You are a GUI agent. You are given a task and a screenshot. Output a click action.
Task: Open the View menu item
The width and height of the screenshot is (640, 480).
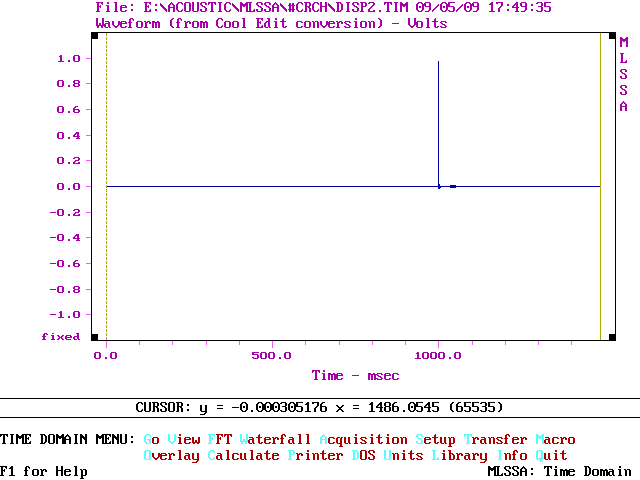(184, 440)
